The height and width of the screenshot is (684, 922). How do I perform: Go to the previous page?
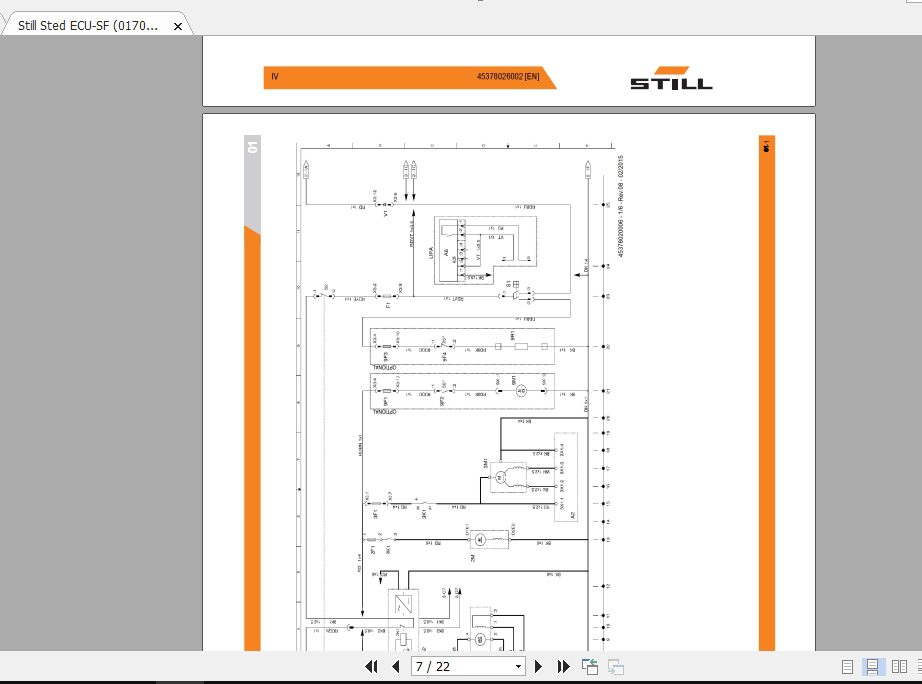pos(396,666)
